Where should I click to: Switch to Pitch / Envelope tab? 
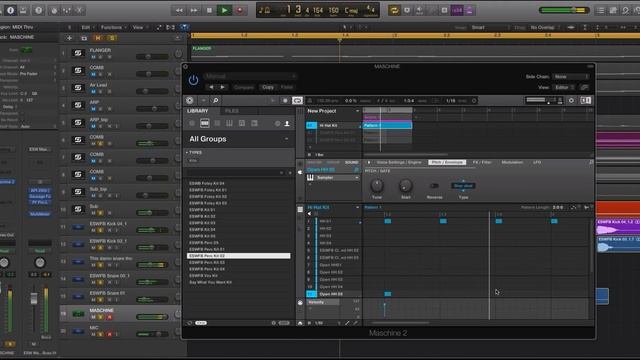pyautogui.click(x=447, y=162)
